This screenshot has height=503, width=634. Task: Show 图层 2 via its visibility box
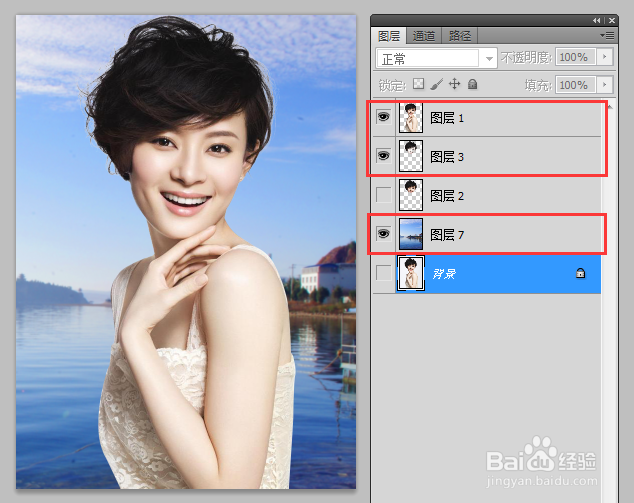383,195
